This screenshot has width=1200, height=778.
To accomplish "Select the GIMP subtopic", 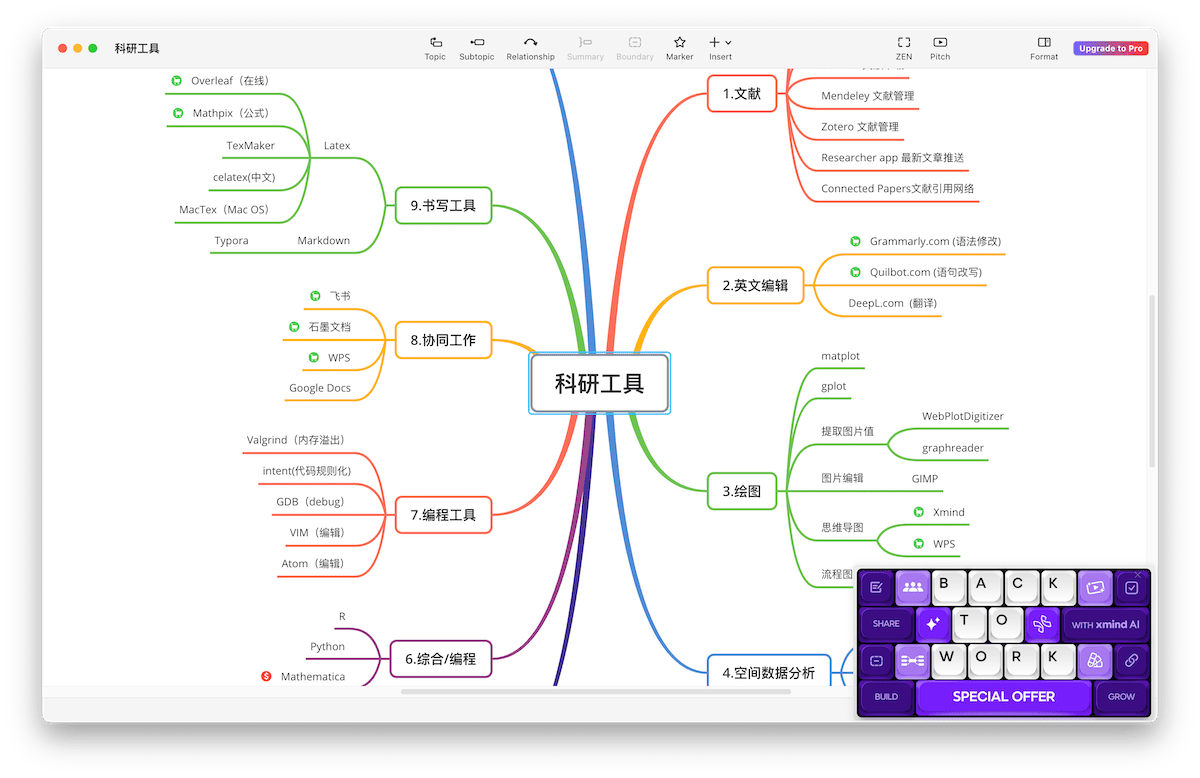I will 925,479.
